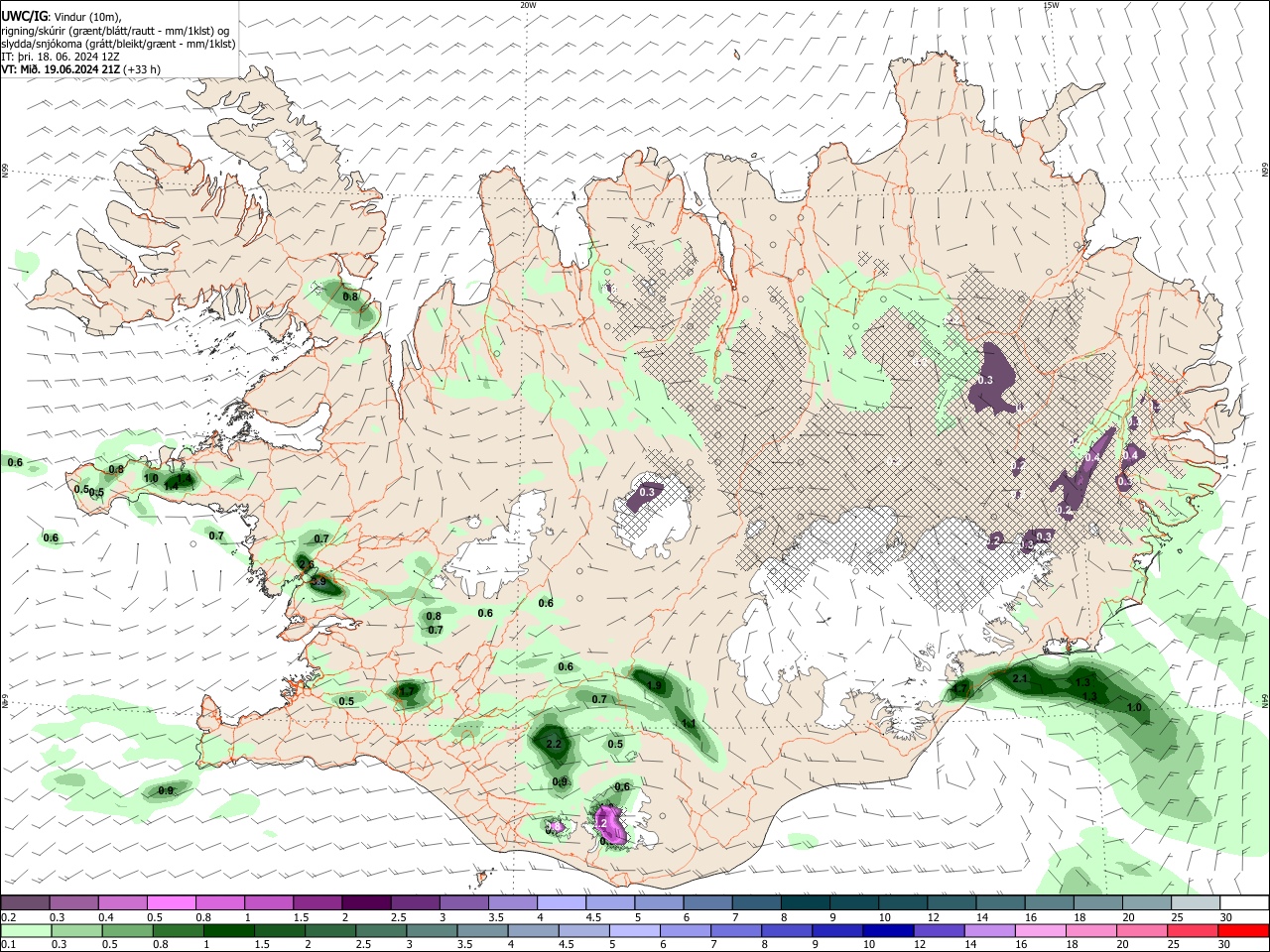The width and height of the screenshot is (1270, 952).
Task: Select rain-scale swatch between 3.5 and 4
Action: coord(482,931)
